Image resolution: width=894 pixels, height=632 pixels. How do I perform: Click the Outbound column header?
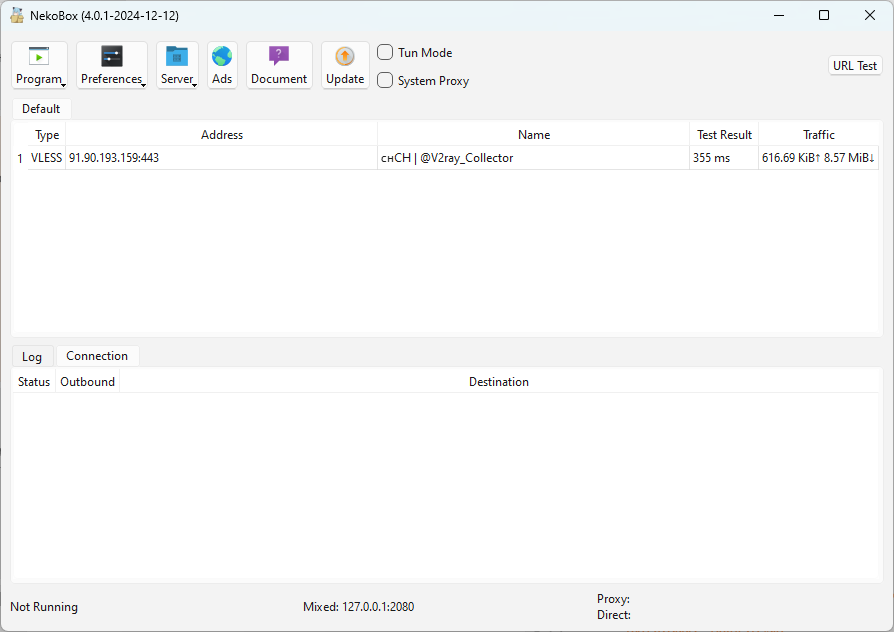pyautogui.click(x=88, y=382)
